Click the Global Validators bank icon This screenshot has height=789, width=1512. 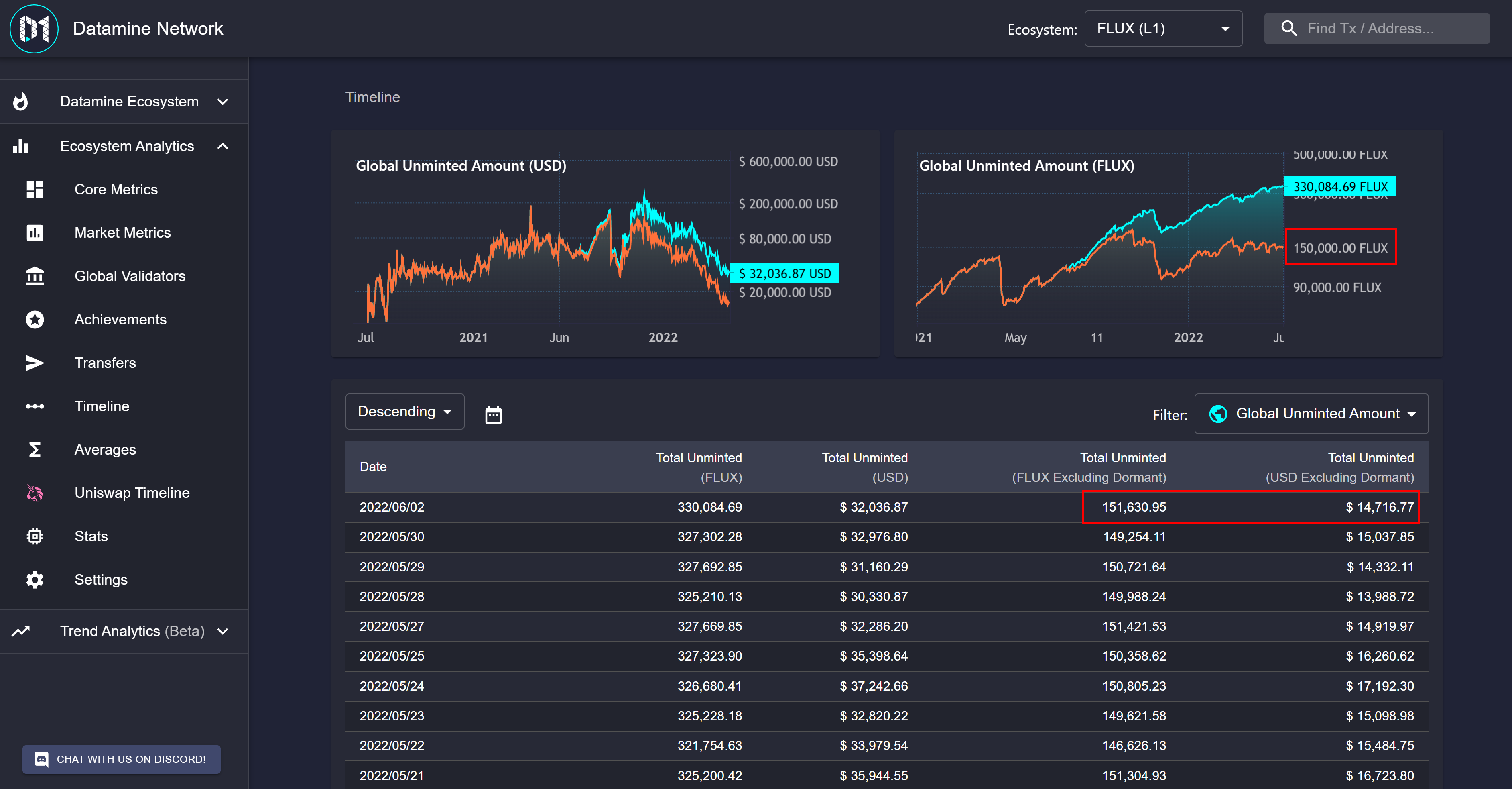(35, 276)
